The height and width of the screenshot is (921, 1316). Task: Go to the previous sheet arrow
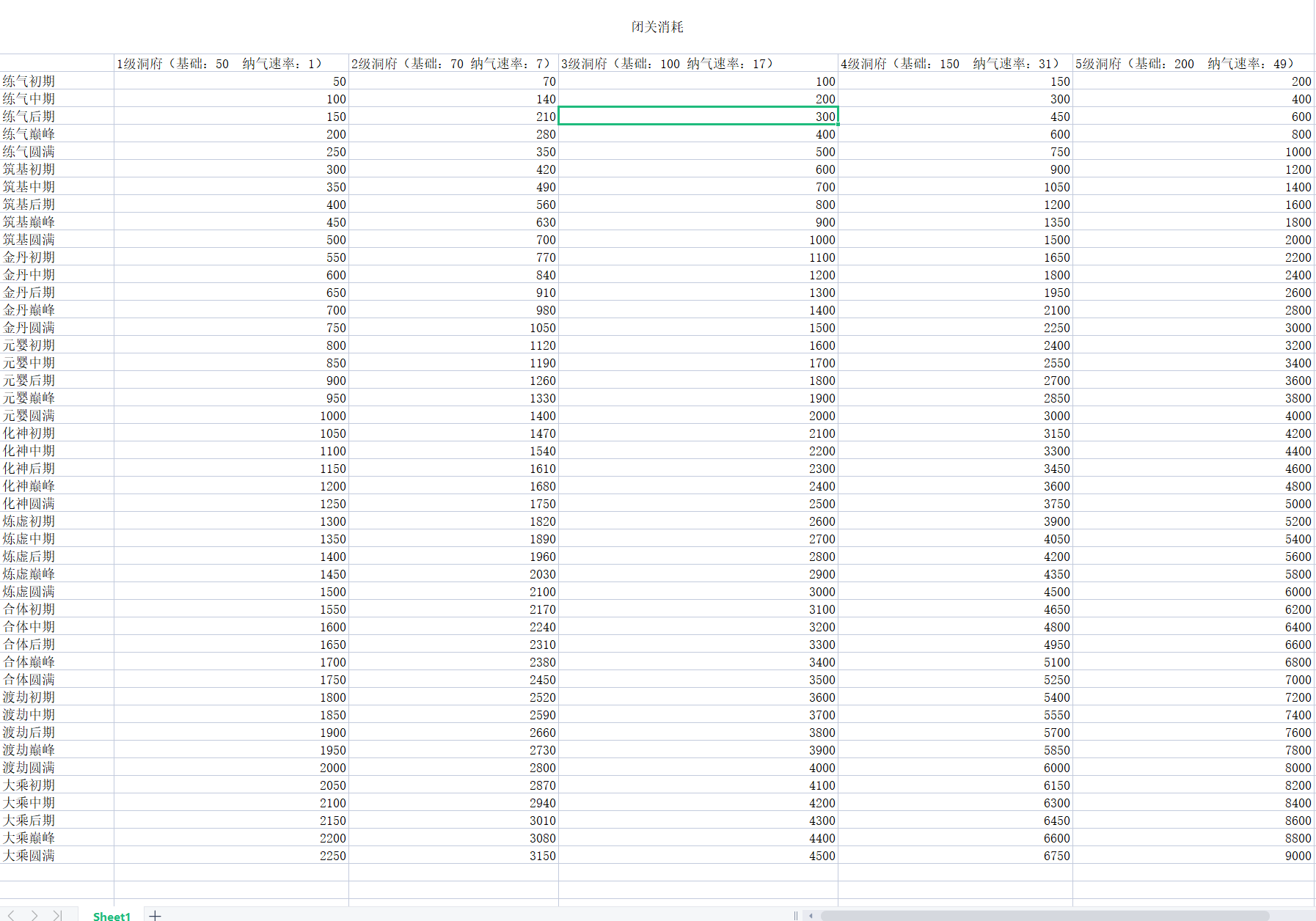11,915
